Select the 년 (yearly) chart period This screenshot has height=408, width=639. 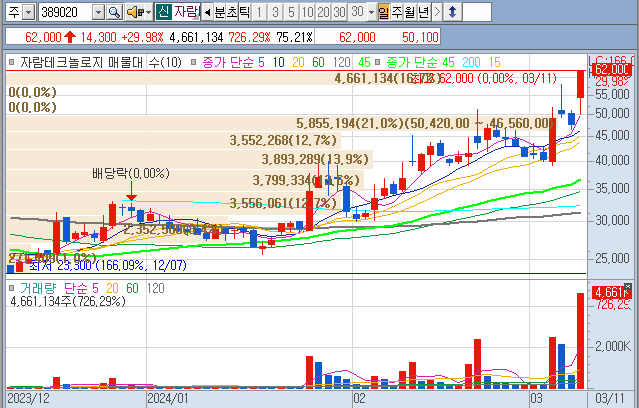pos(423,12)
